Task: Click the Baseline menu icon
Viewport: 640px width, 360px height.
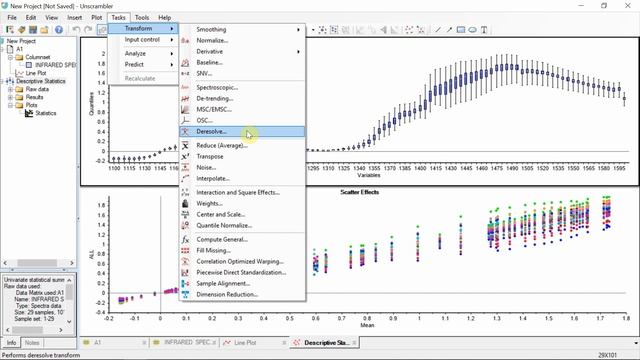Action: coord(185,62)
